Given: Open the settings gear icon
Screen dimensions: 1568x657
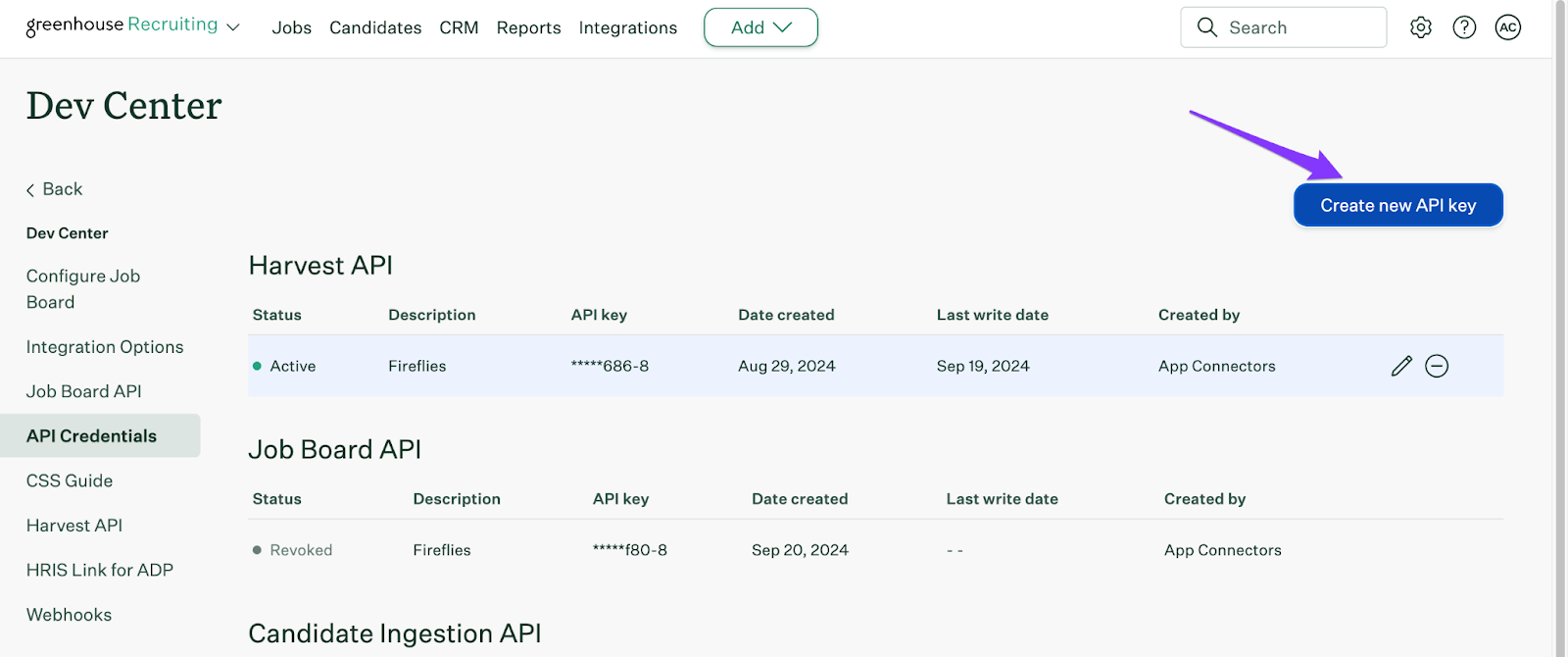Looking at the screenshot, I should (x=1420, y=27).
